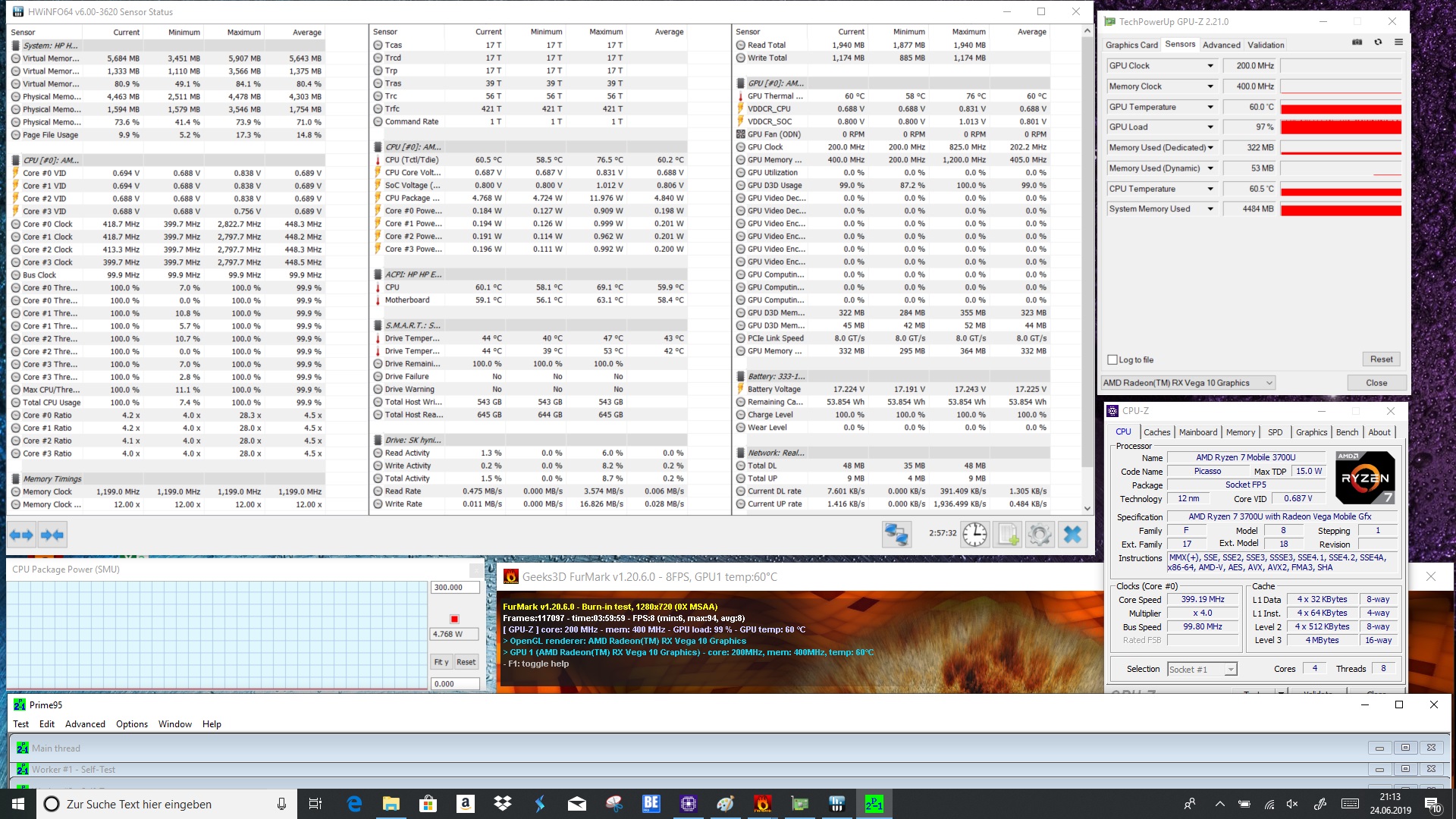Screen dimensions: 1456x819
Task: Open Memory Used (Dynamic) dropdown
Action: (1210, 168)
